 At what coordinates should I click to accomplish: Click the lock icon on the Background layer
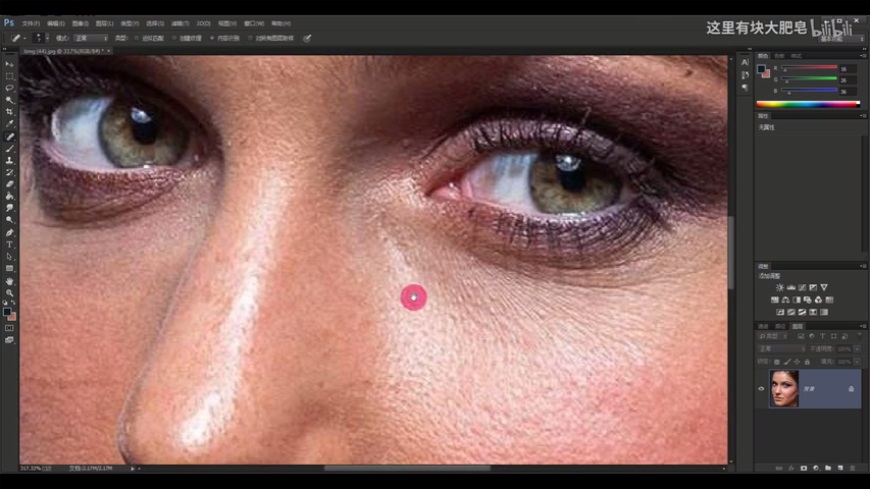click(x=851, y=388)
